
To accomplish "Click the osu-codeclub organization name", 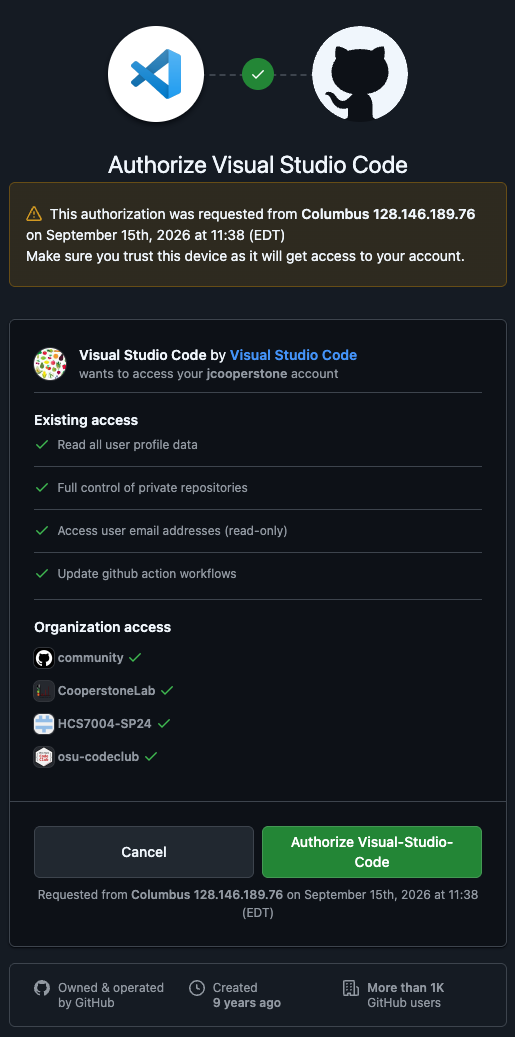I will click(99, 757).
